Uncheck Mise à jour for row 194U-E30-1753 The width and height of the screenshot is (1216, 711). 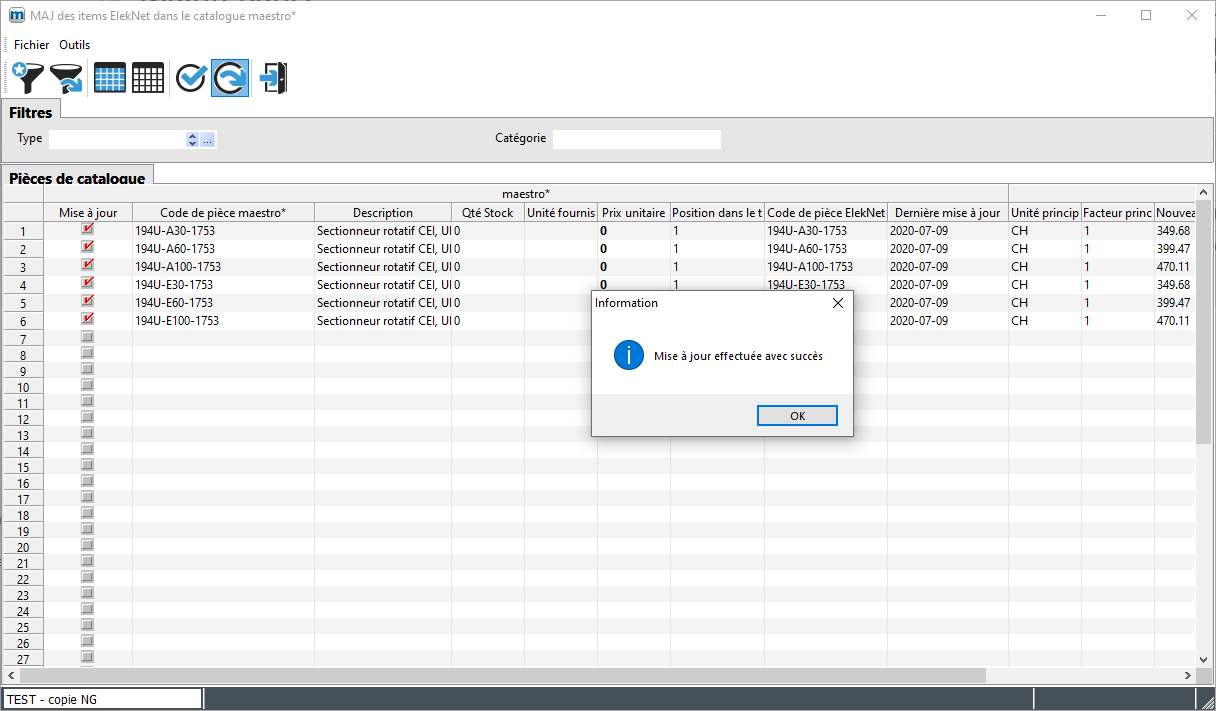(x=88, y=283)
